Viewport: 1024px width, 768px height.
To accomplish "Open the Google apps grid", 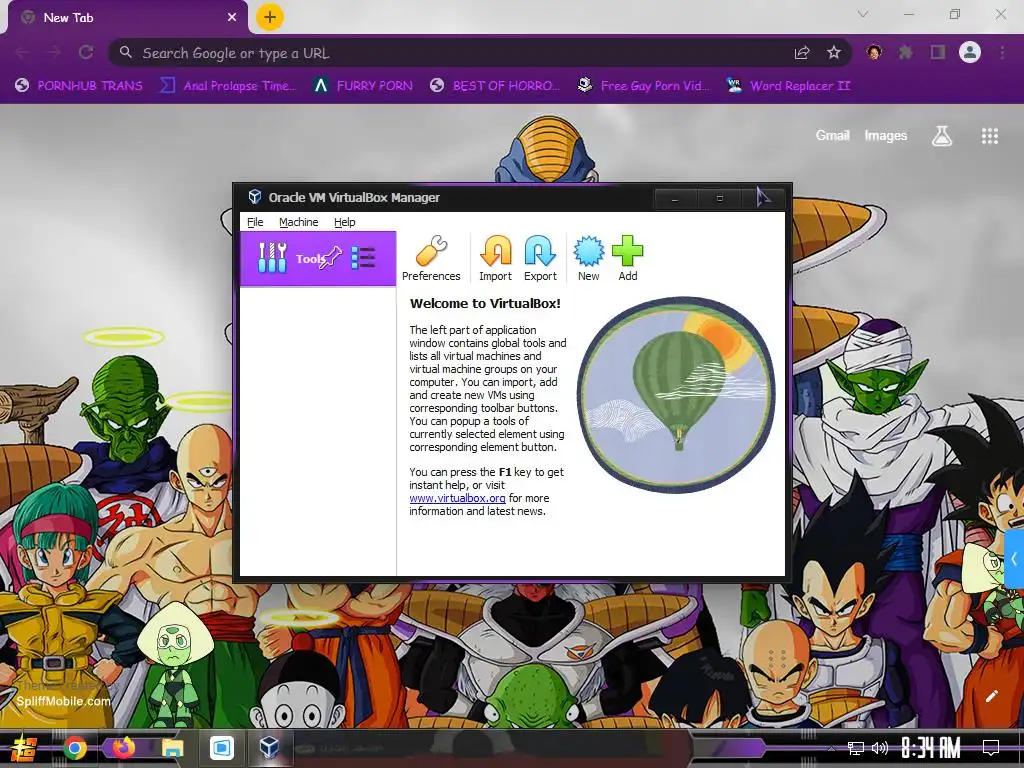I will (990, 136).
